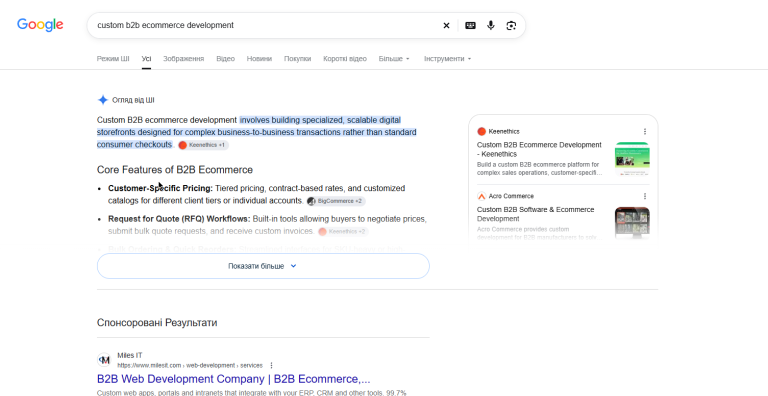The image size is (768, 396).
Task: Click the Miles IT favicon
Action: click(104, 360)
